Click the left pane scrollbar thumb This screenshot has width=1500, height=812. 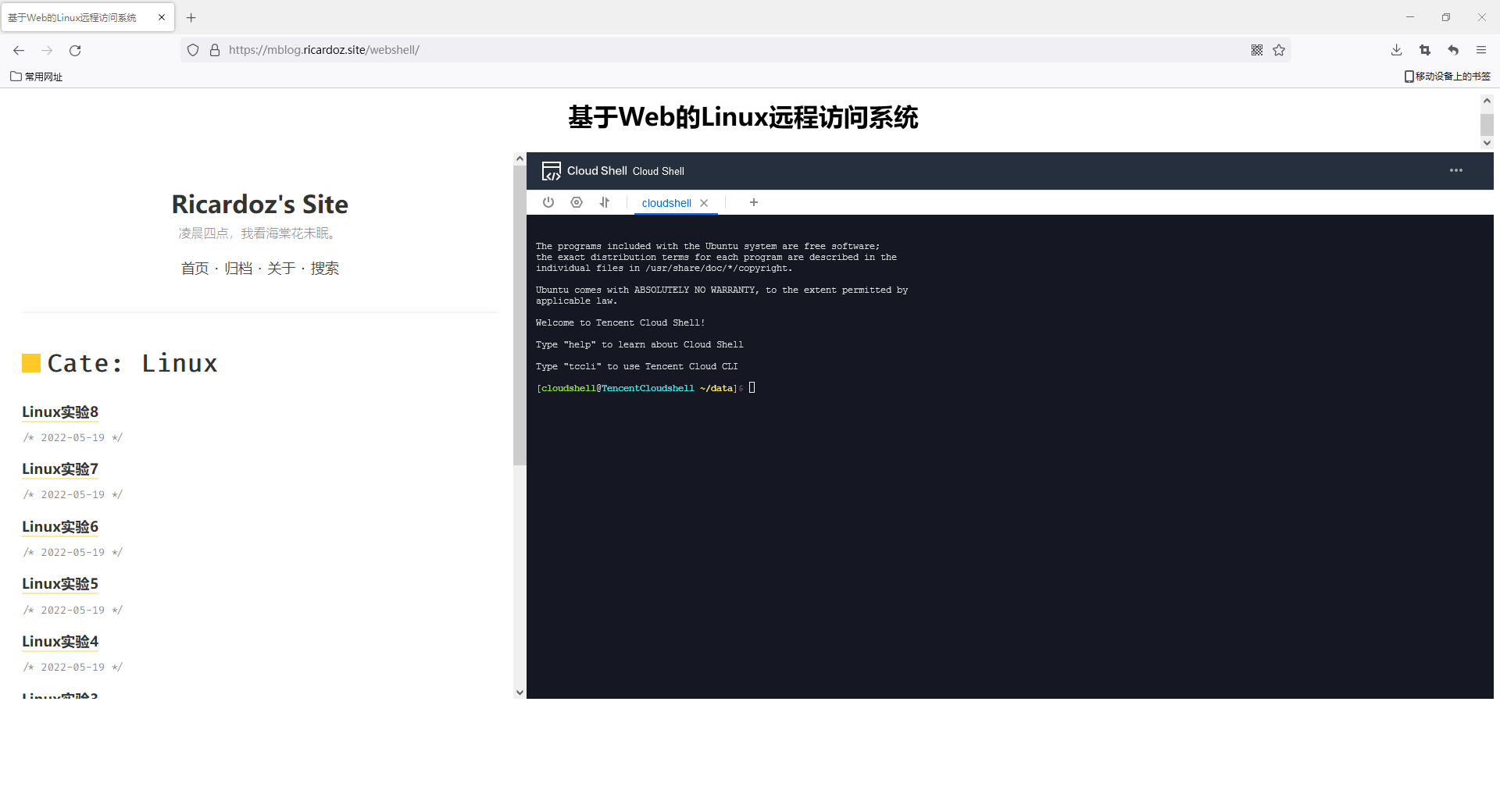(520, 315)
